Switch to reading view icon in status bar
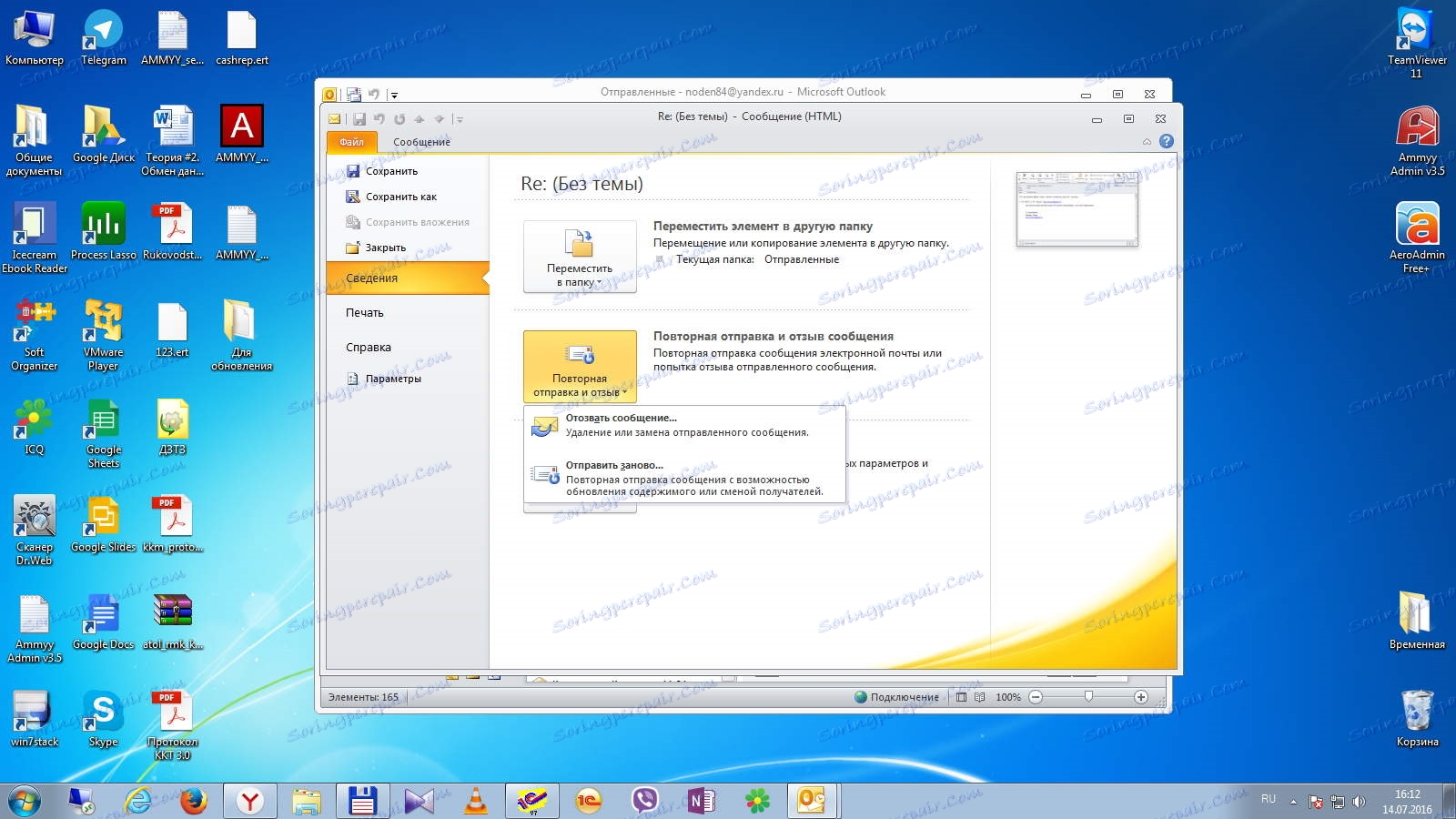Screen dimensions: 1456x819 [980, 697]
